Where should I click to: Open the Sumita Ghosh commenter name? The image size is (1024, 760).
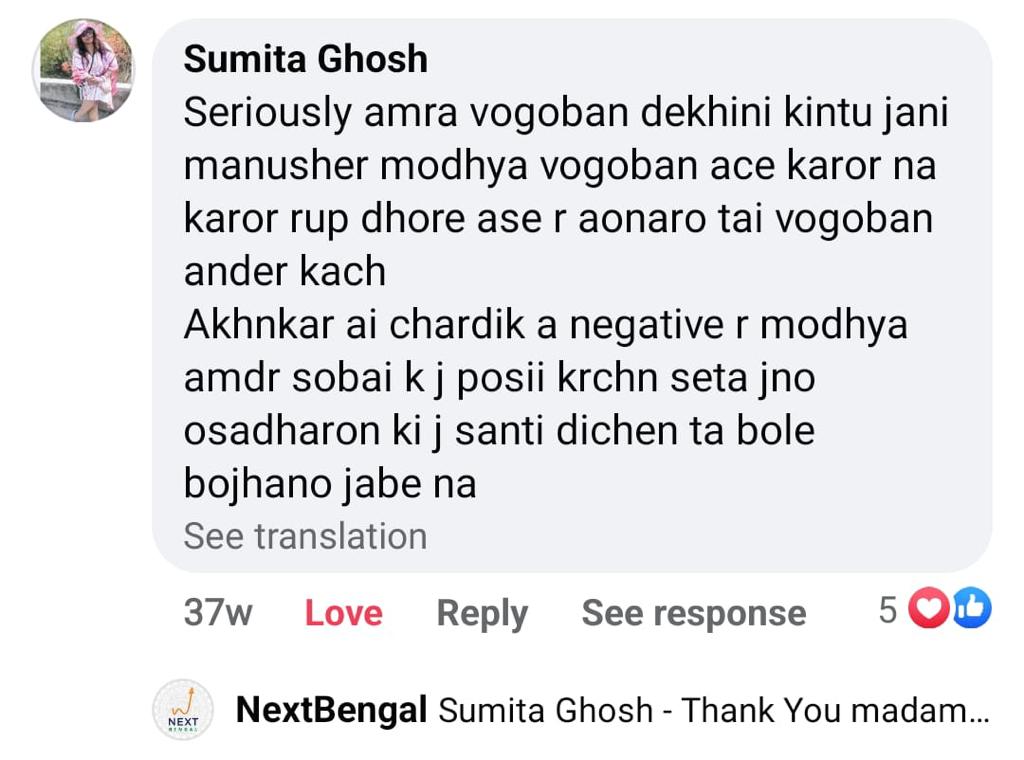(x=305, y=60)
